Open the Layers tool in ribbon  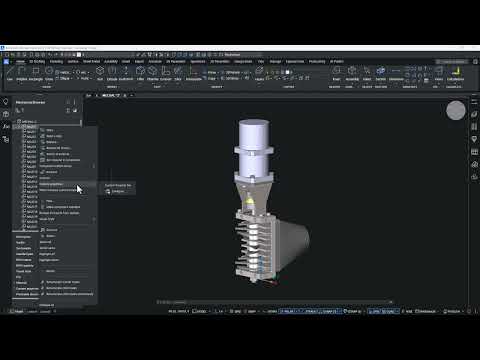coord(259,73)
